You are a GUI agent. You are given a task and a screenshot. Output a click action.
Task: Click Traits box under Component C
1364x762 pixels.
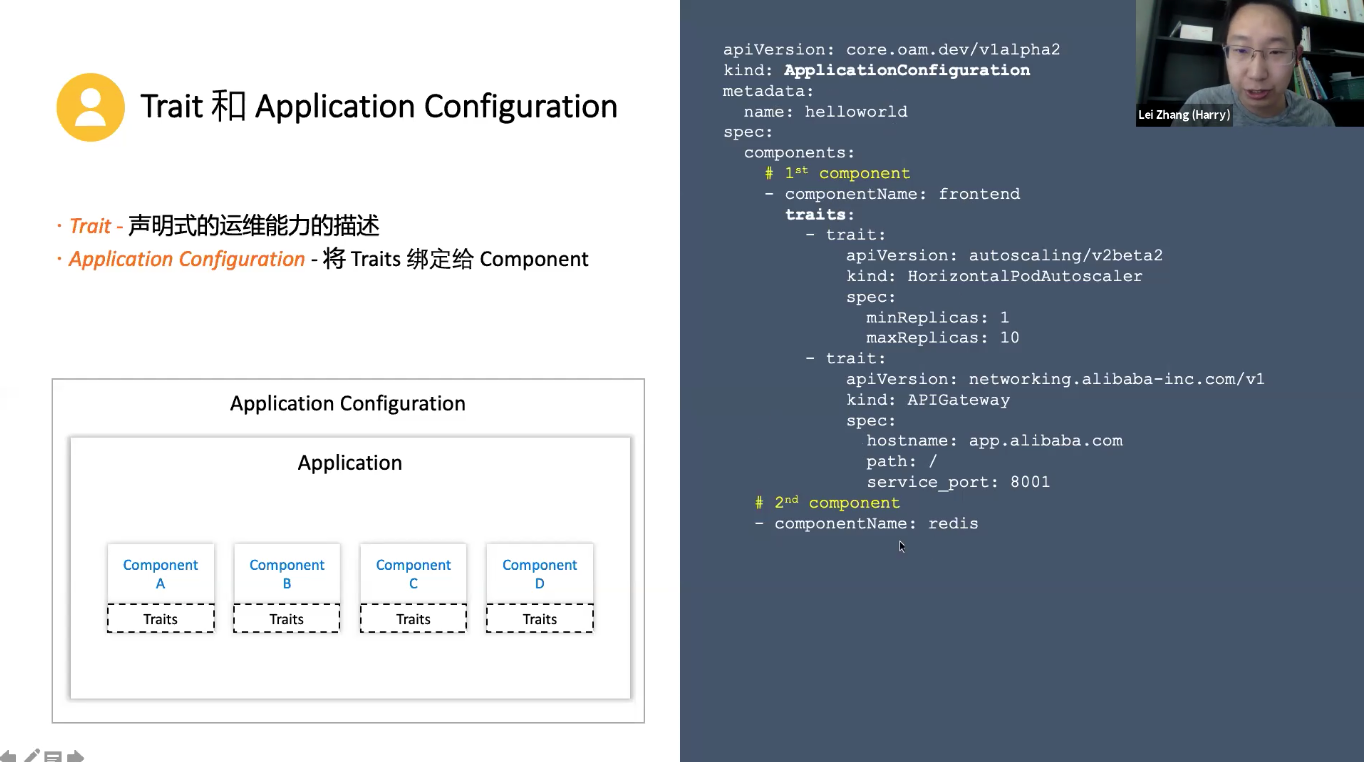coord(413,619)
